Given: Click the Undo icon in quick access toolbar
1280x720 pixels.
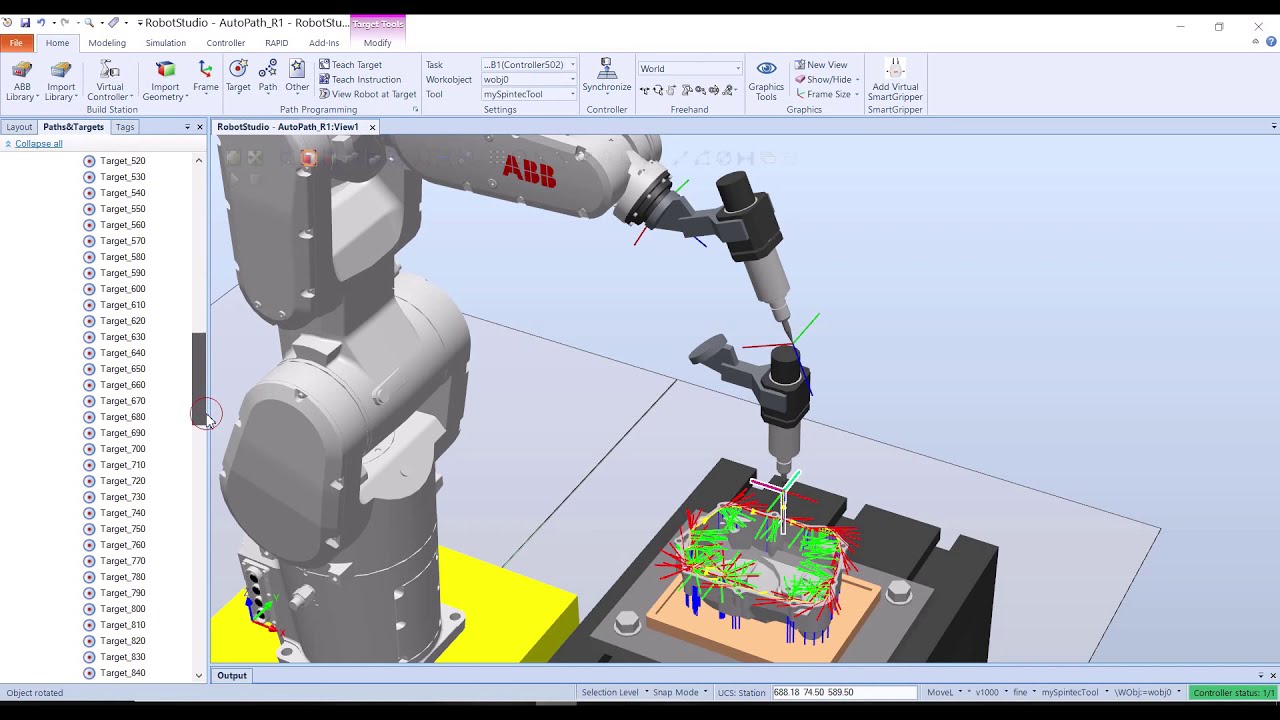Looking at the screenshot, I should point(41,22).
